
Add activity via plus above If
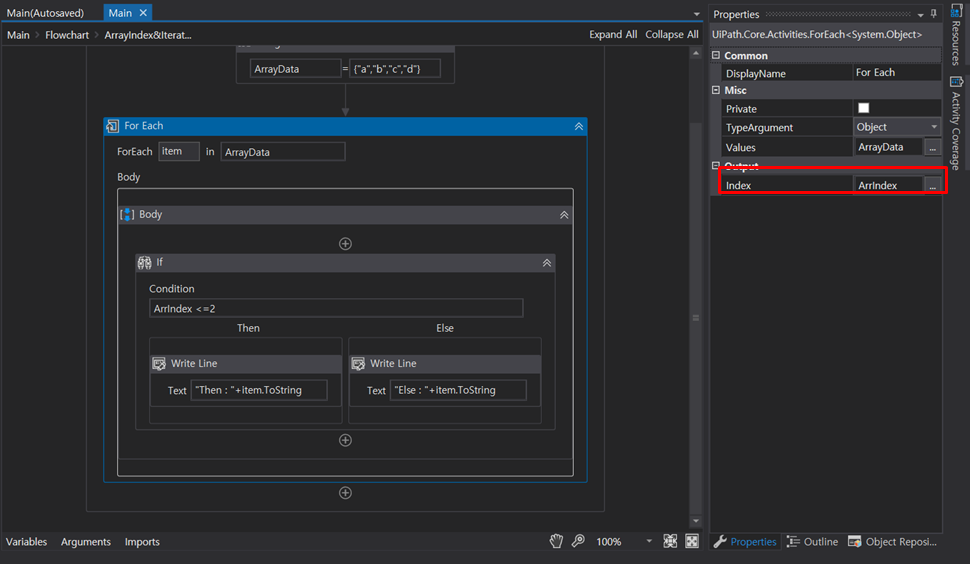(345, 244)
